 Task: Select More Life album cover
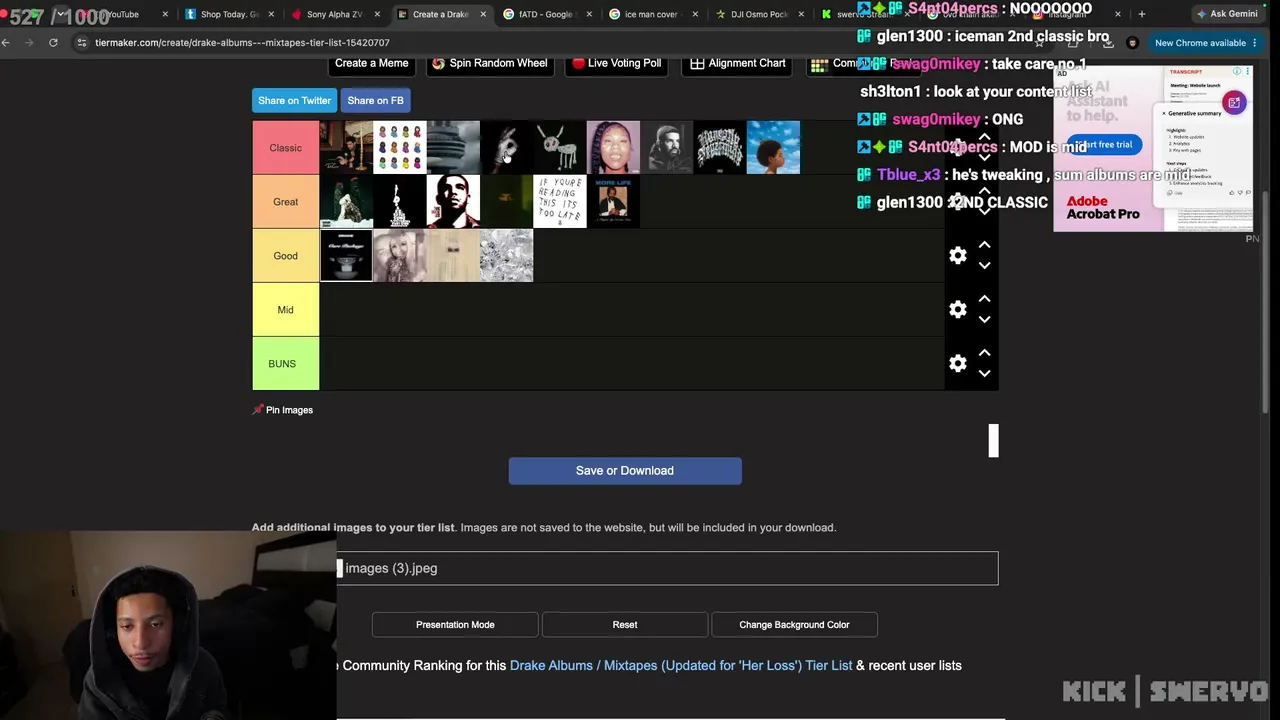click(x=613, y=202)
